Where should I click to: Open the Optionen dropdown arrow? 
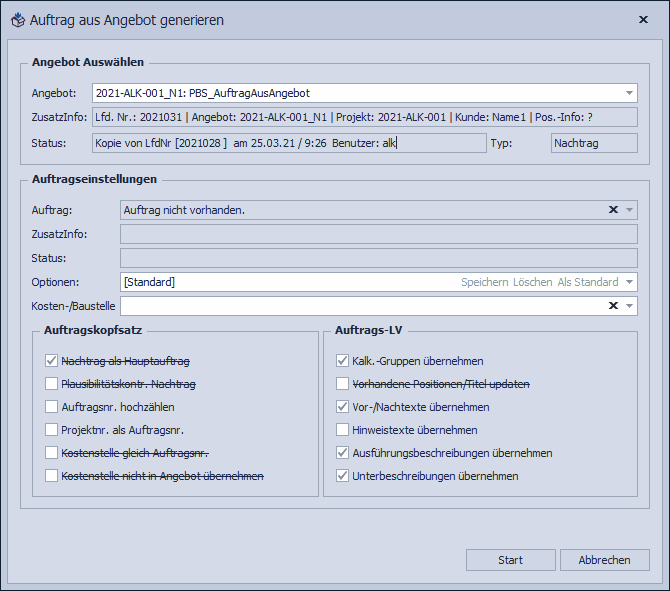[x=629, y=282]
